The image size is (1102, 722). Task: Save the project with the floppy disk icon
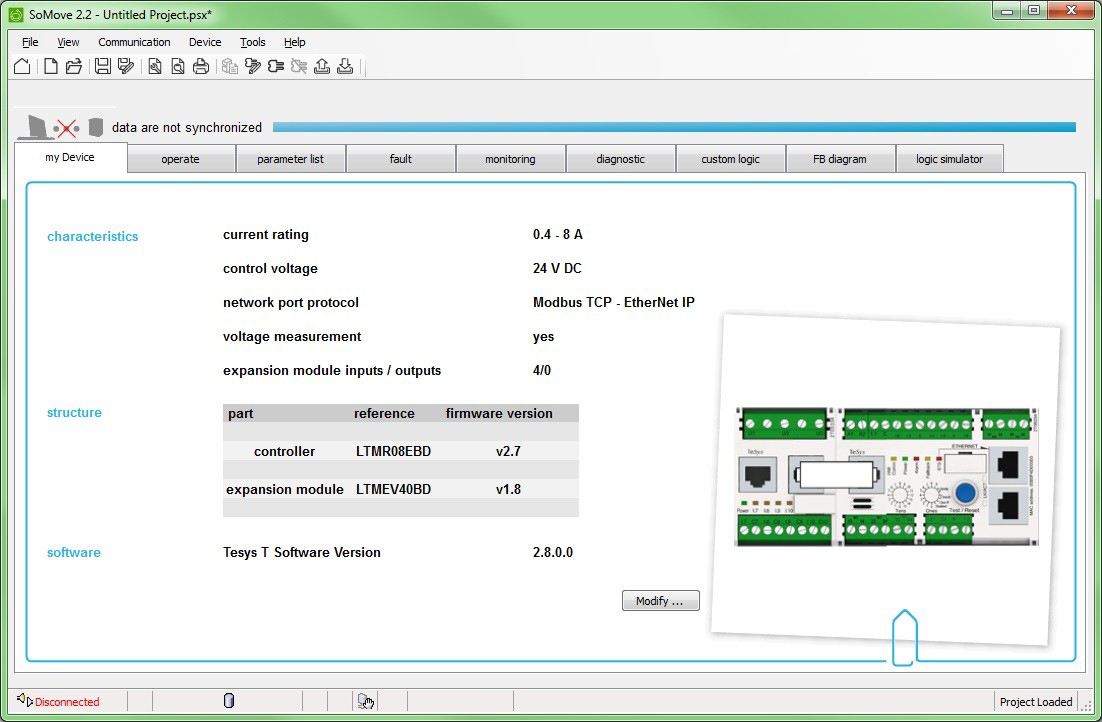point(103,66)
